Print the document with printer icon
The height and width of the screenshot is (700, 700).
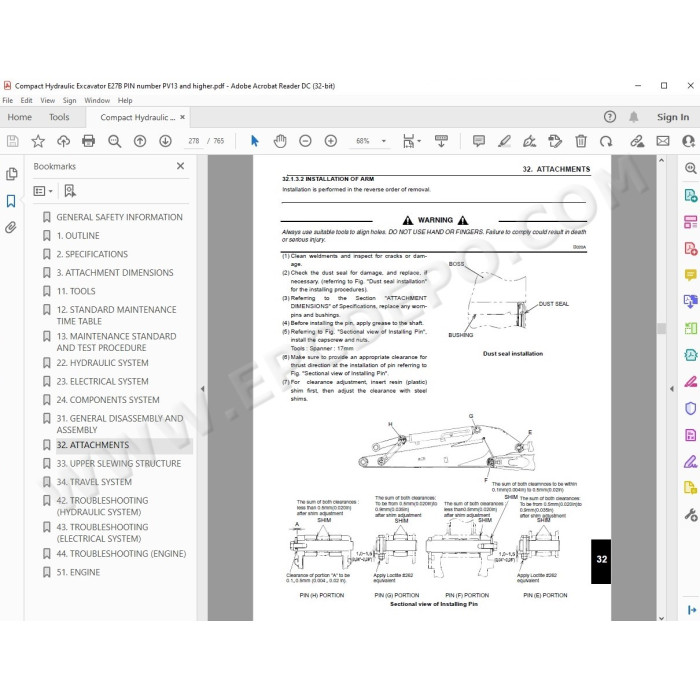[88, 141]
